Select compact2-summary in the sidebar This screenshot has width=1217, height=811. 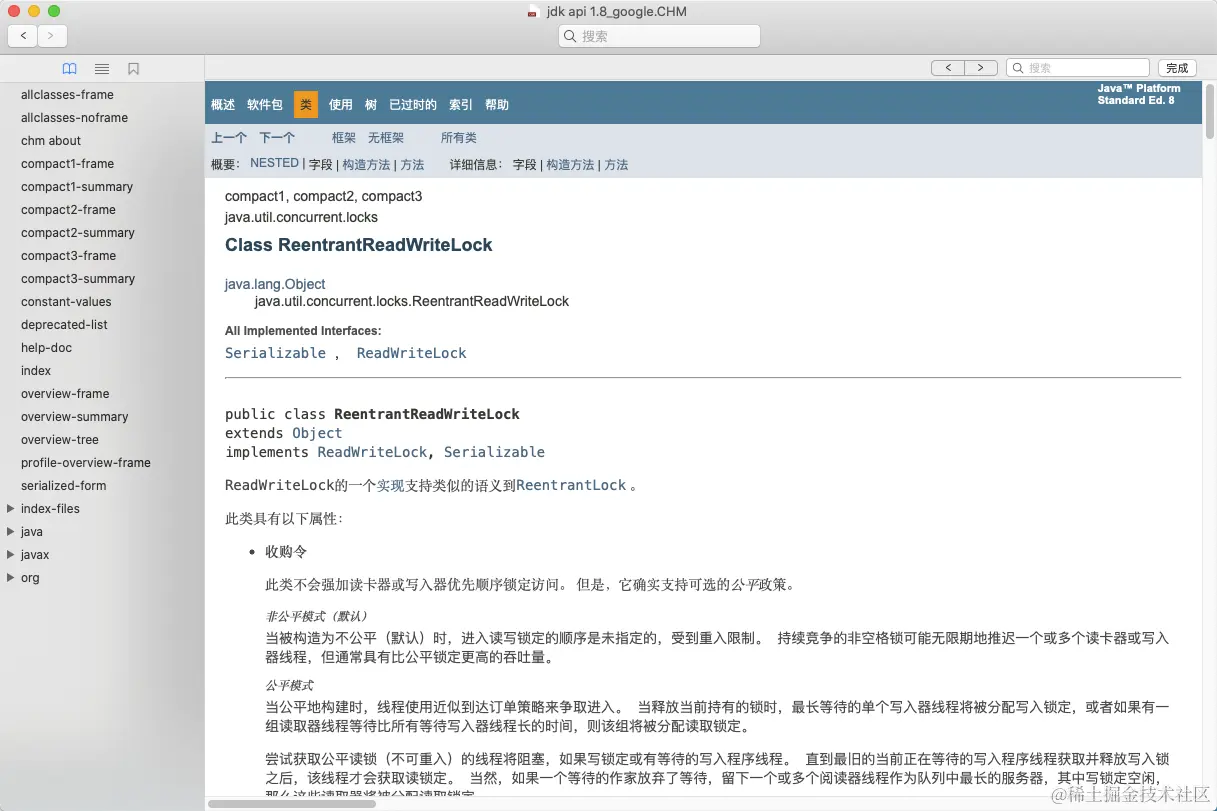(78, 233)
